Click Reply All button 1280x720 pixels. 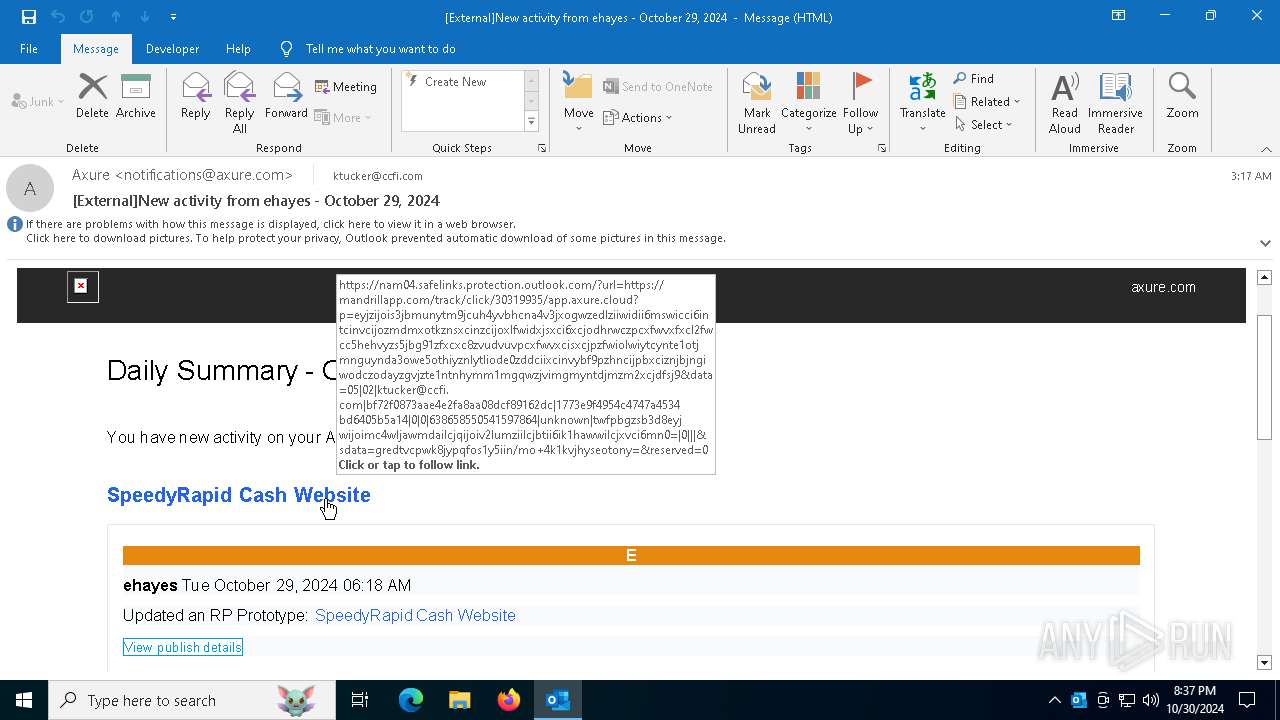click(239, 103)
